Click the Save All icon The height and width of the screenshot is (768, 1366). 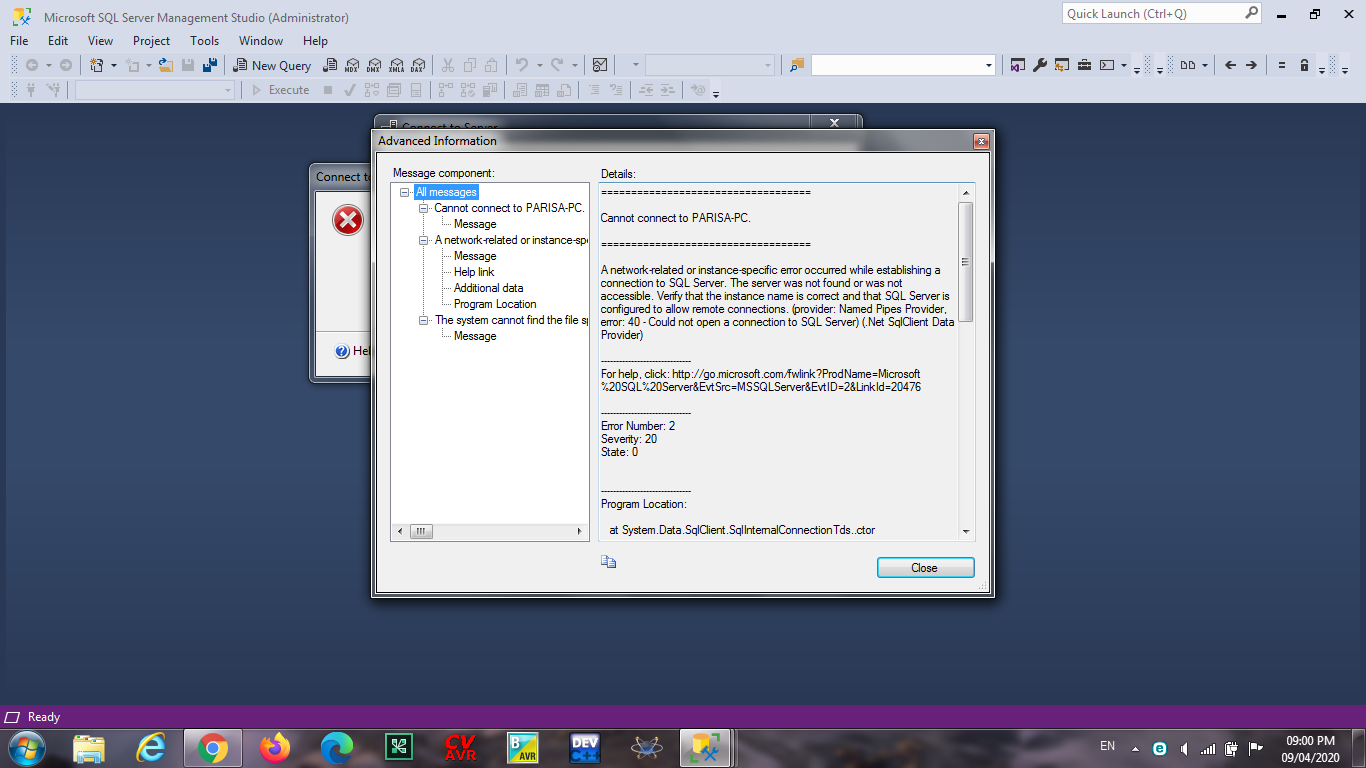pyautogui.click(x=210, y=65)
